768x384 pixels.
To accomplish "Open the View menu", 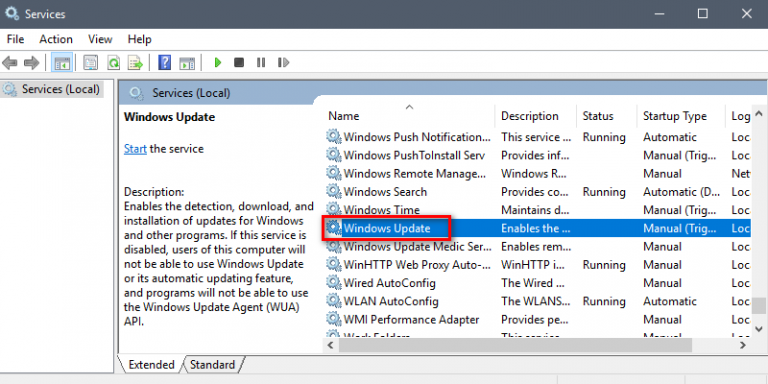I will pos(100,39).
